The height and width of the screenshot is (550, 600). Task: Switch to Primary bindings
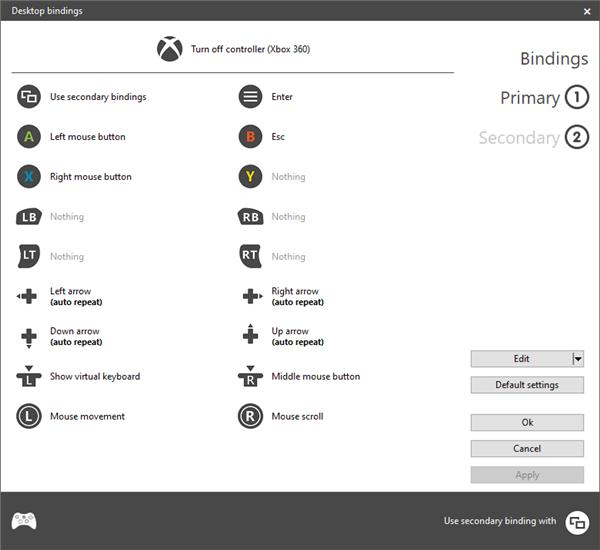point(544,98)
